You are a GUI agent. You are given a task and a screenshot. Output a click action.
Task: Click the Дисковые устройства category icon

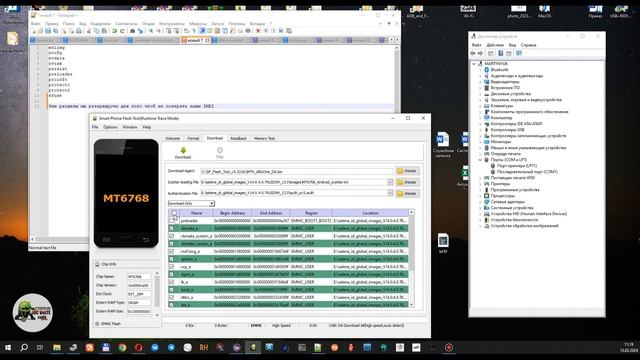click(487, 93)
